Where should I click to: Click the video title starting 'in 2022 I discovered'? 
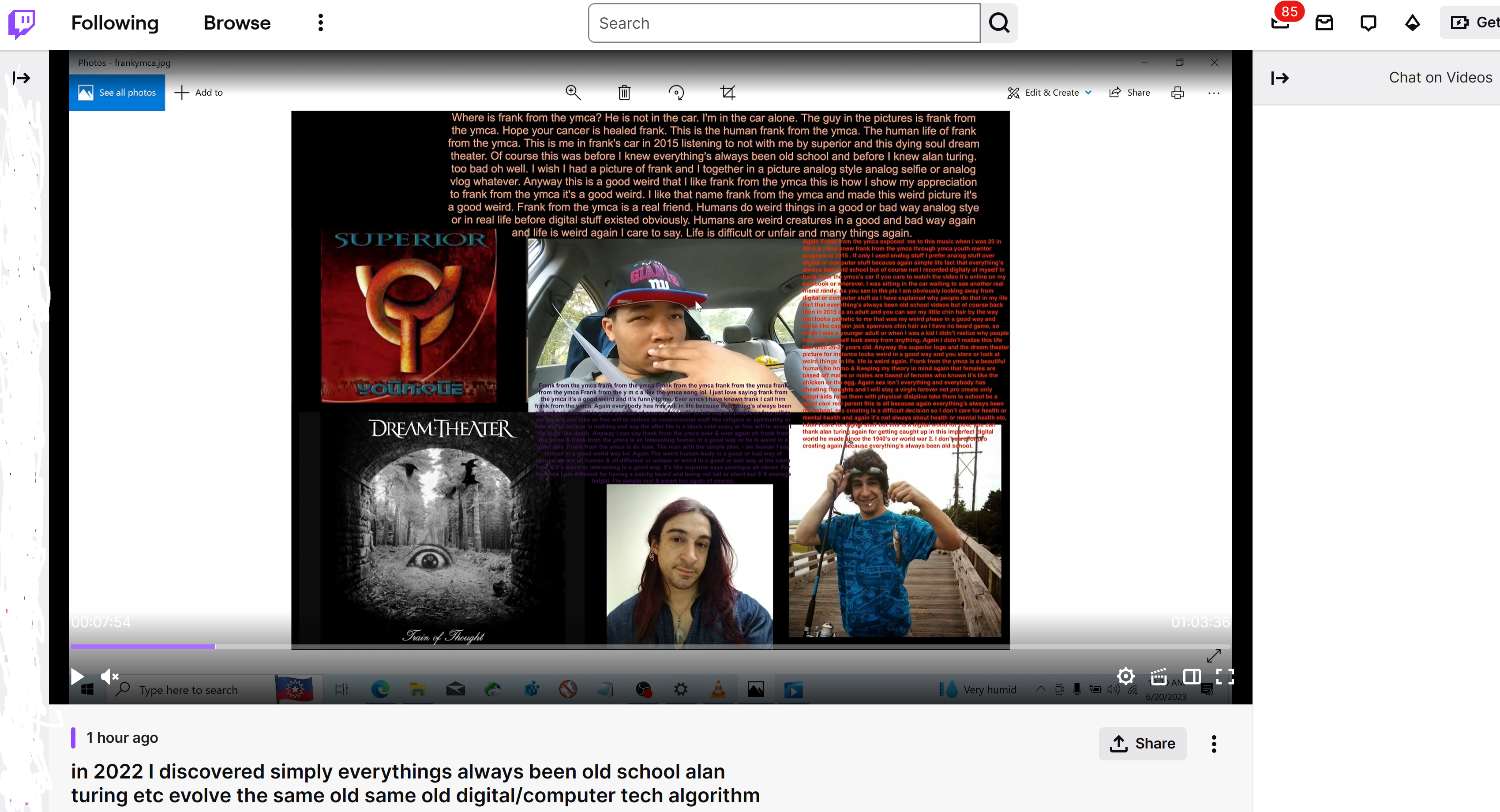coord(415,783)
